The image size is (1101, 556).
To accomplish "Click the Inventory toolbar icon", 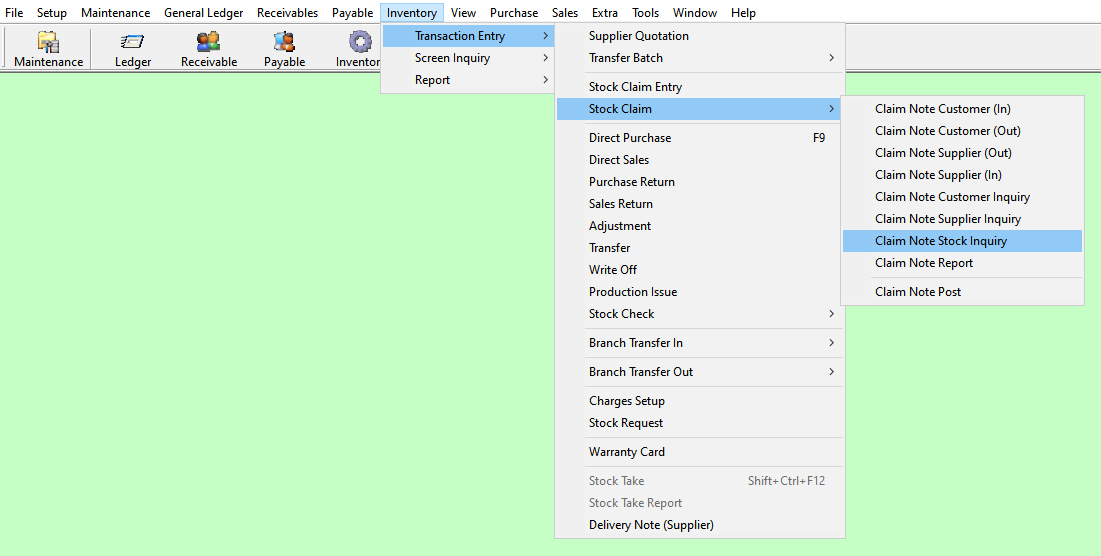I will (359, 48).
